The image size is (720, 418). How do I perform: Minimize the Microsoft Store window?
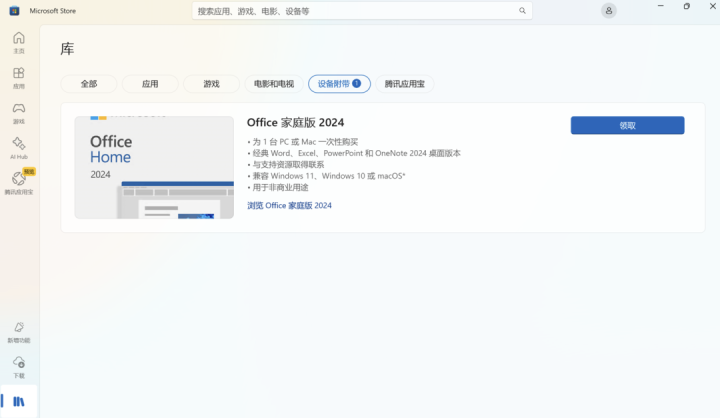pos(661,6)
